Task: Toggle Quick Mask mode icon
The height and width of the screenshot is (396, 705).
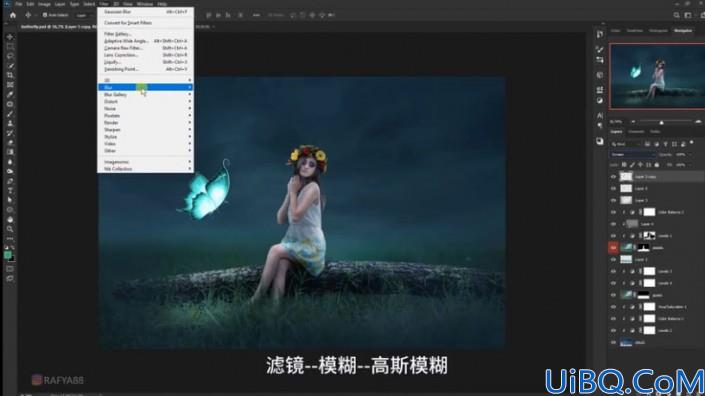Action: point(10,269)
